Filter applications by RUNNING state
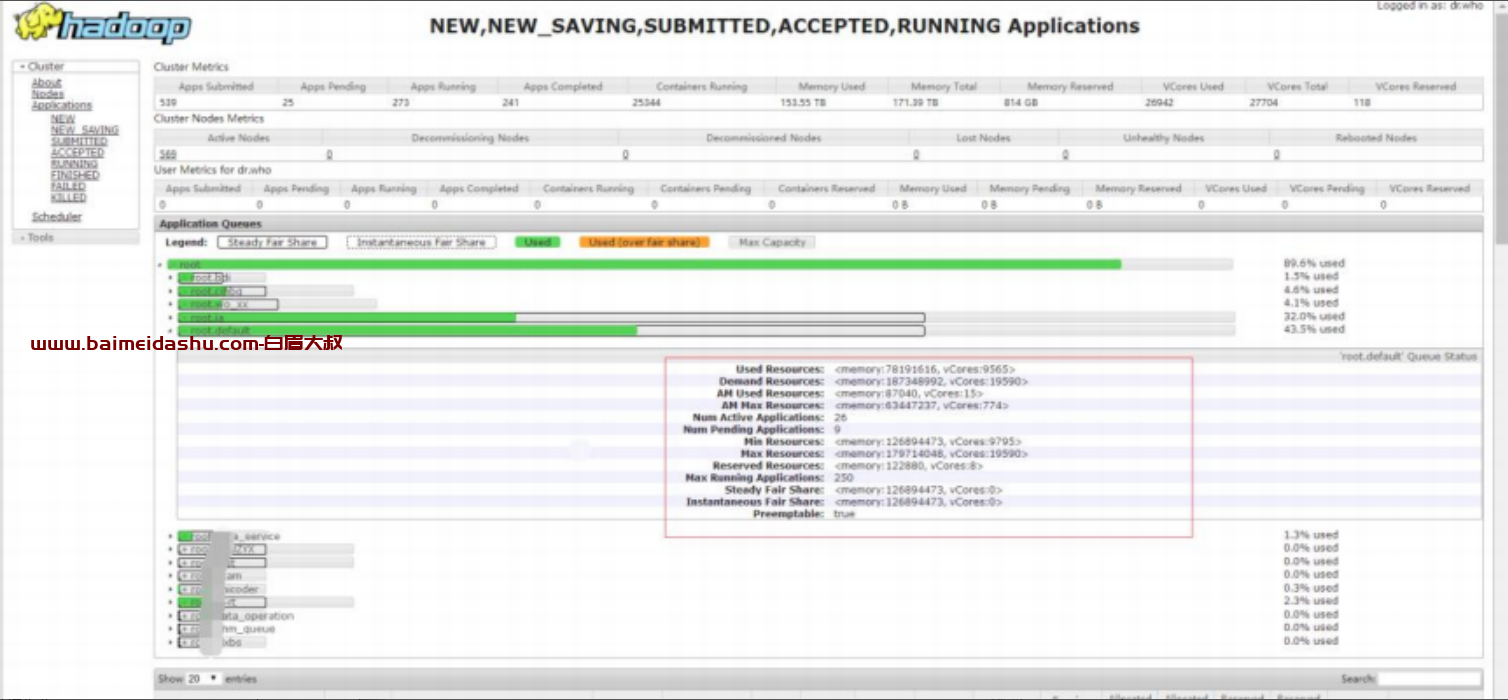This screenshot has height=700, width=1508. click(x=74, y=164)
